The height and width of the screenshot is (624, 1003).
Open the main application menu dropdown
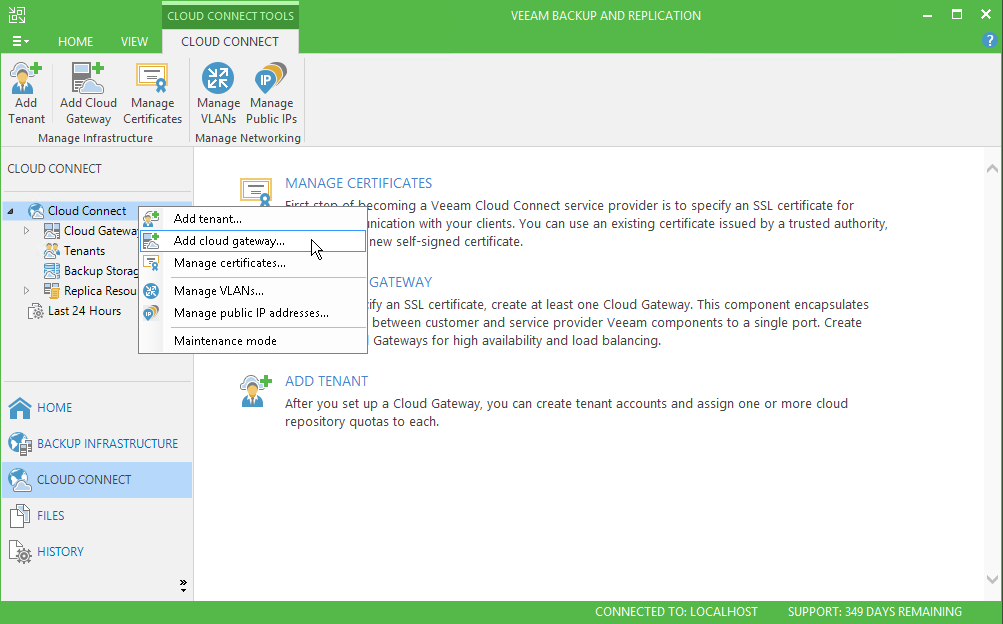[x=20, y=42]
